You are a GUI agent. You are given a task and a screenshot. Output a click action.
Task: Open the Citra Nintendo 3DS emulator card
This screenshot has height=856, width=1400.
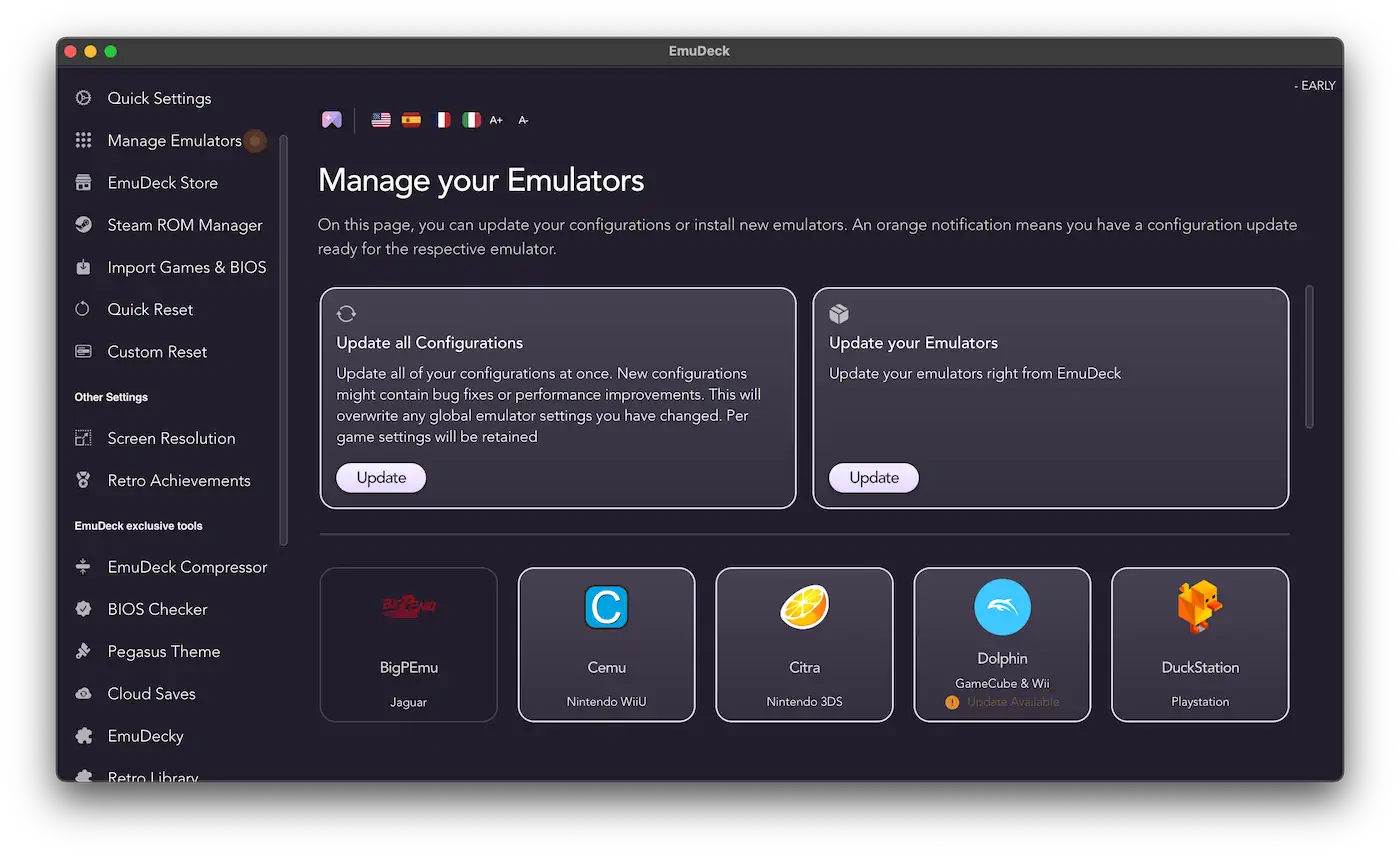[804, 645]
